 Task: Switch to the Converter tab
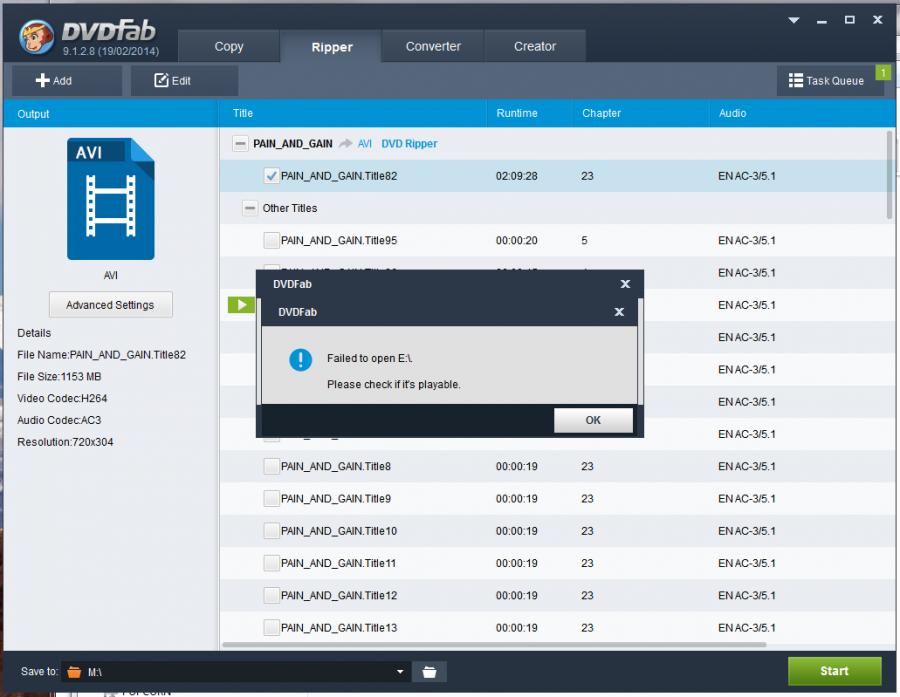point(433,46)
